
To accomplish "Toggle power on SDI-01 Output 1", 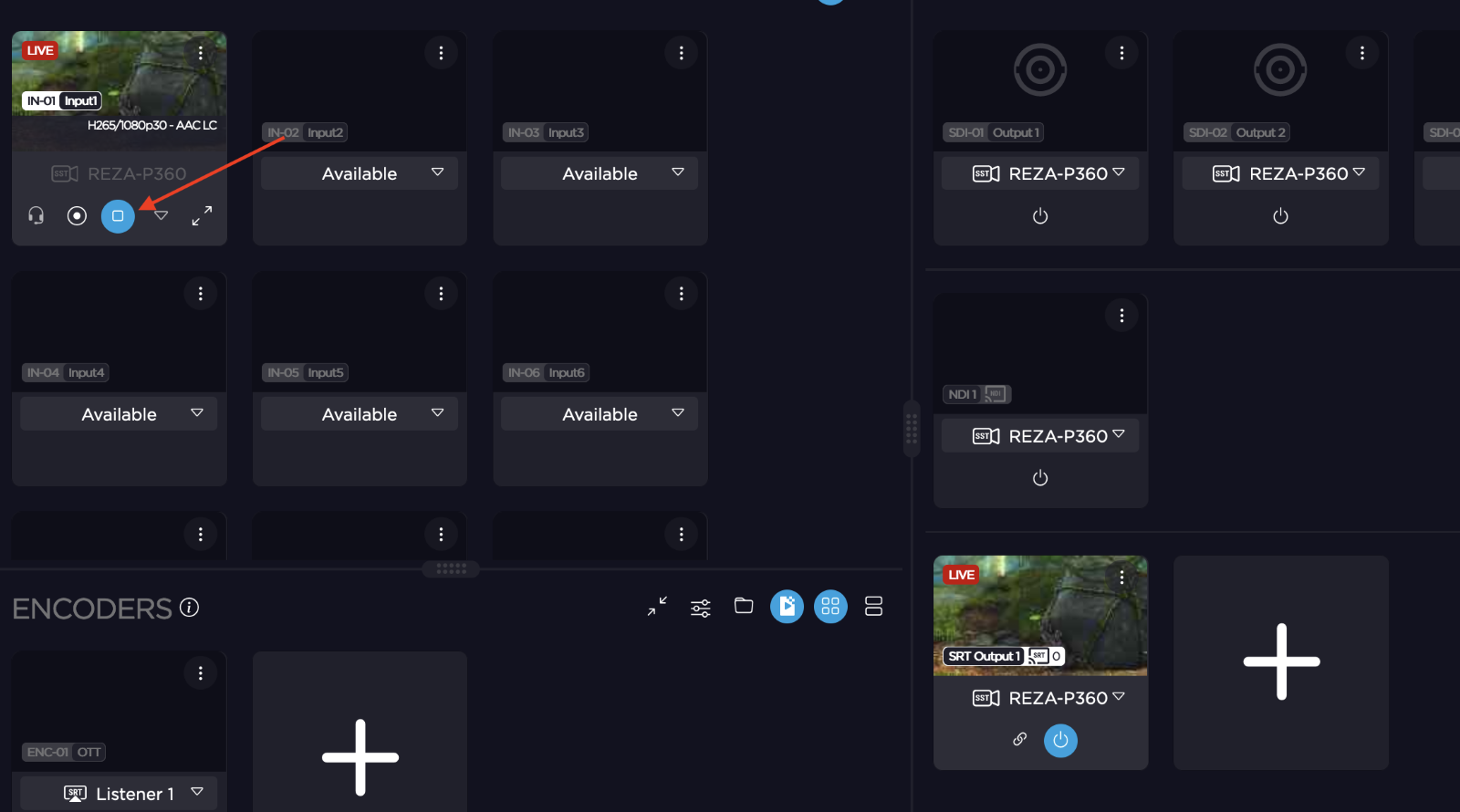I will click(1040, 216).
